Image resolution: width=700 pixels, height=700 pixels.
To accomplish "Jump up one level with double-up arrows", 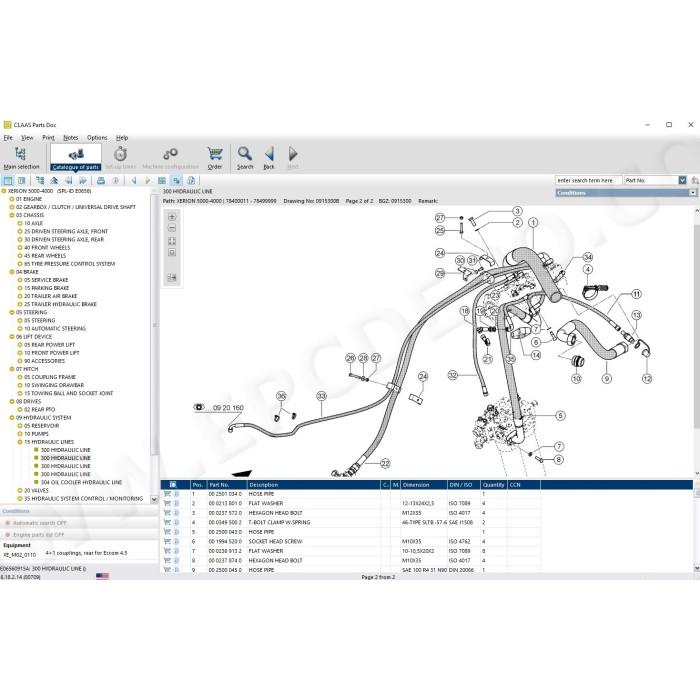I will click(x=54, y=180).
